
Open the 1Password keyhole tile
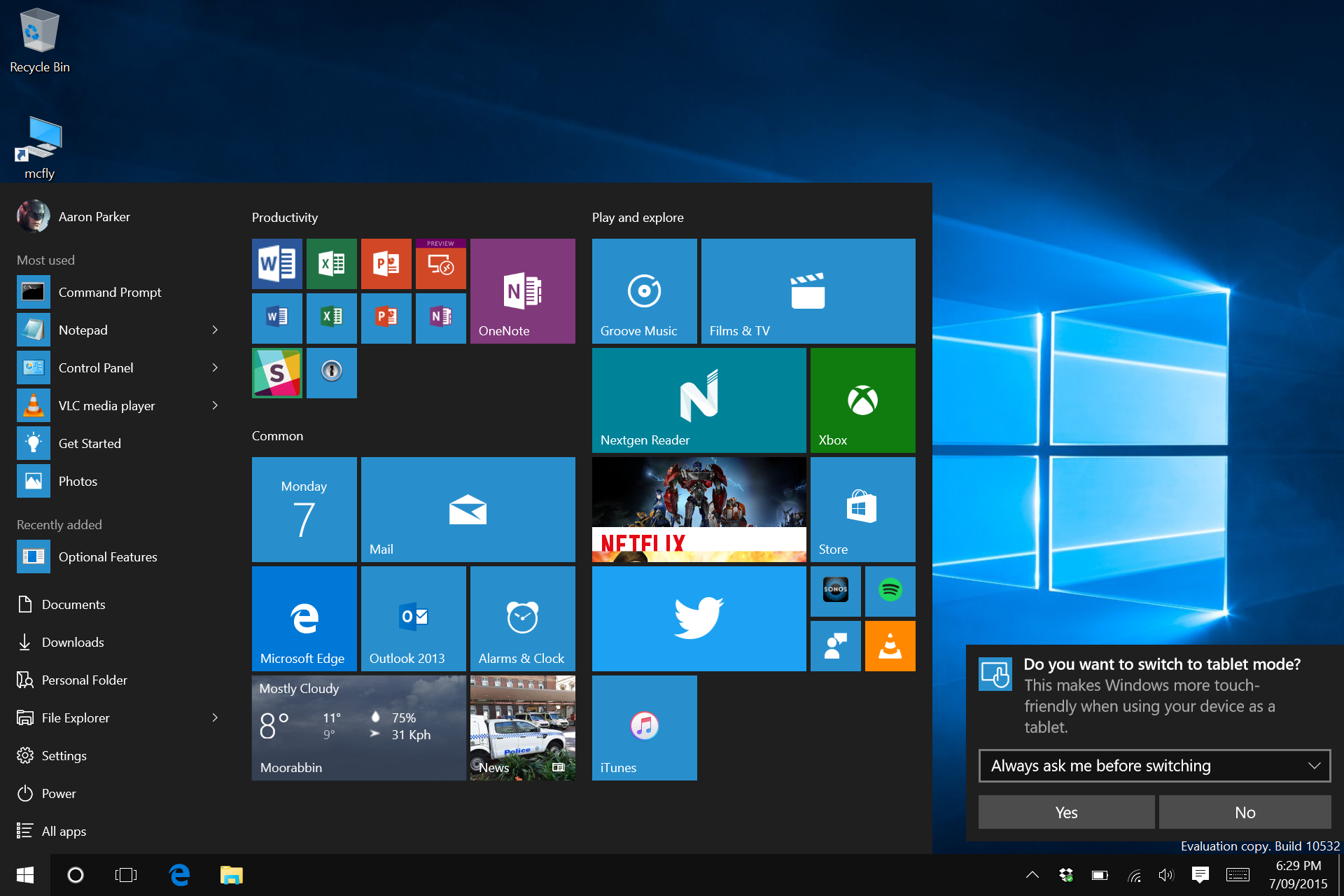pyautogui.click(x=332, y=373)
